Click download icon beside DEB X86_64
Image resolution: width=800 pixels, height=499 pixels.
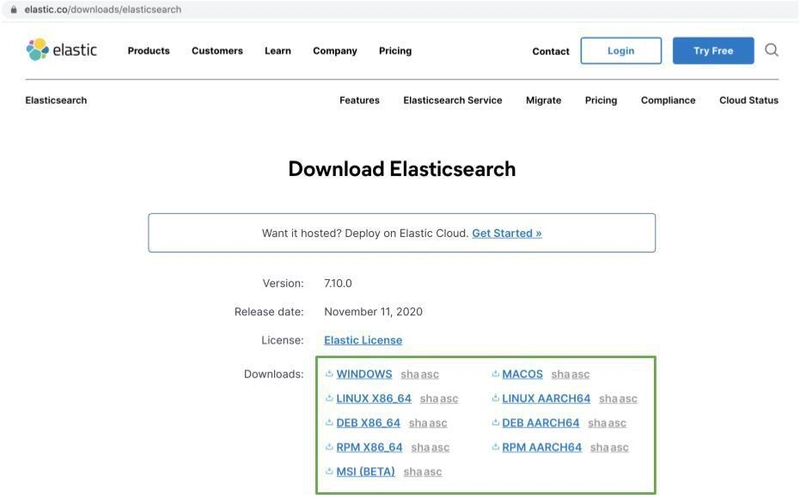[x=329, y=422]
